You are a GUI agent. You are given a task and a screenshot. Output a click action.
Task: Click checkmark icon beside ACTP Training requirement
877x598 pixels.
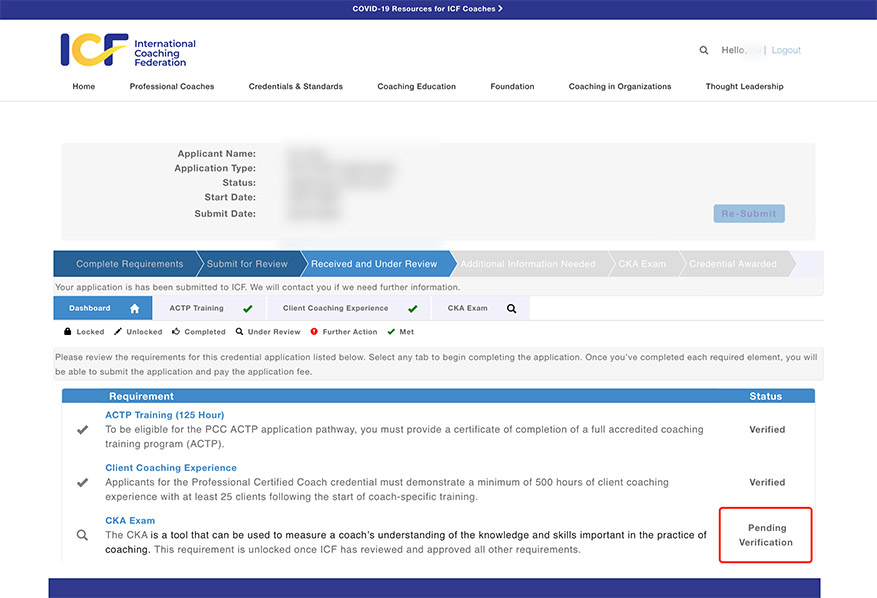[x=83, y=429]
